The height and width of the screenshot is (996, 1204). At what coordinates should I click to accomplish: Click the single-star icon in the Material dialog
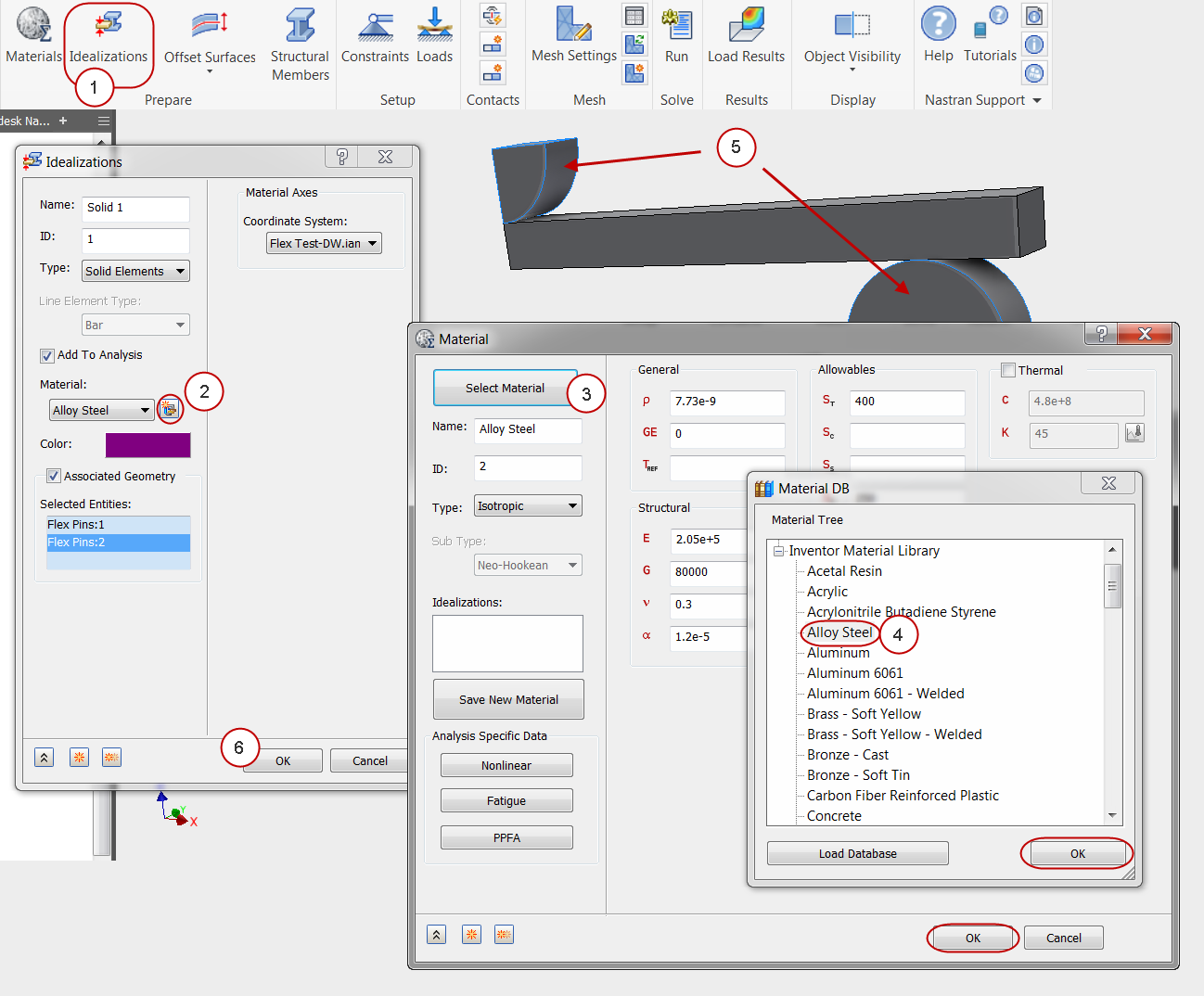(471, 935)
